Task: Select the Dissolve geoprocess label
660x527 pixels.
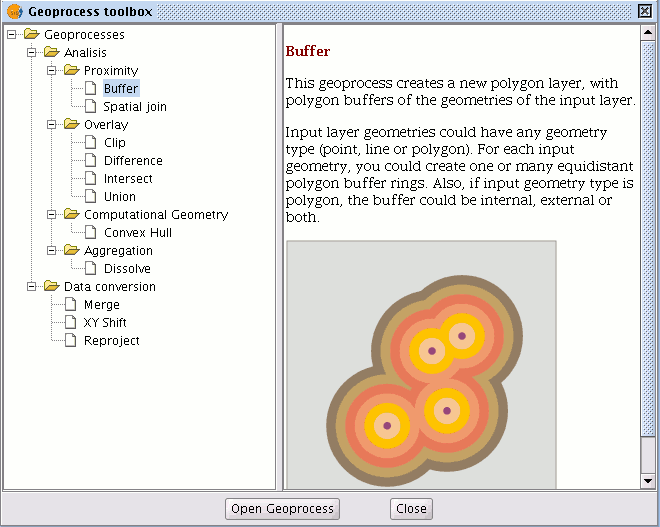Action: (127, 269)
